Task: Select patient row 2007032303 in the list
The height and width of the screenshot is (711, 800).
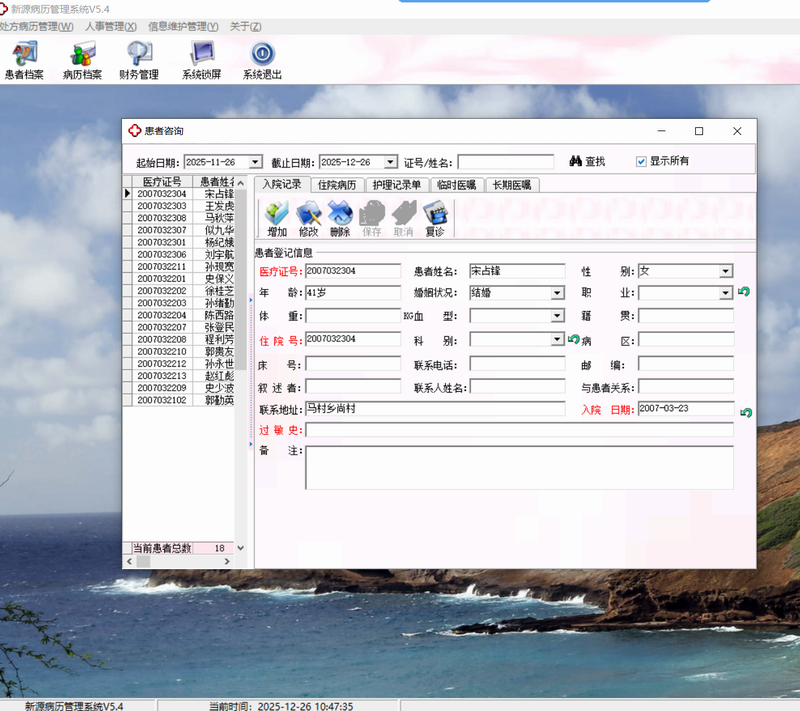Action: 161,206
